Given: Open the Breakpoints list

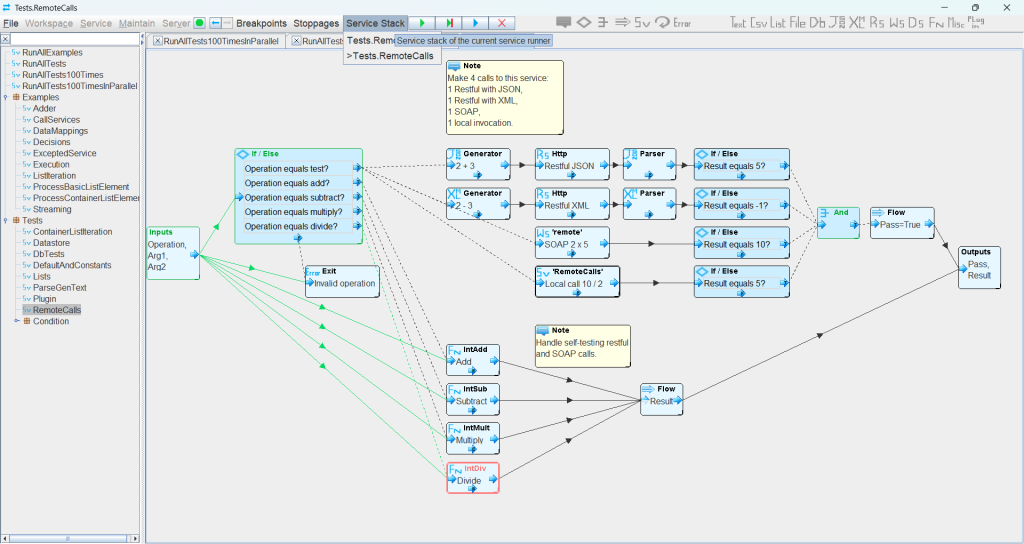Looking at the screenshot, I should [x=261, y=23].
